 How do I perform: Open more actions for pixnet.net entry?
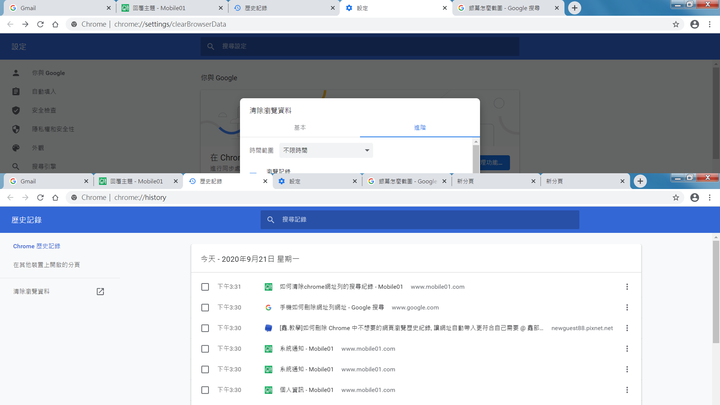[627, 328]
